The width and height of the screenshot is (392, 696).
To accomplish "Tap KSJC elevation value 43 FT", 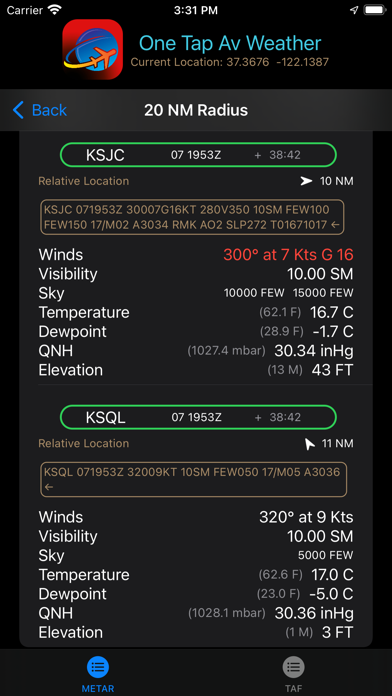I will click(333, 370).
